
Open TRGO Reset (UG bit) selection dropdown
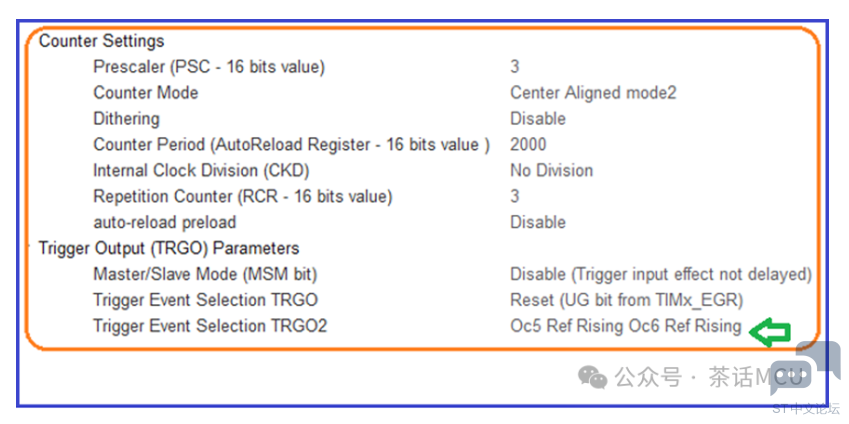point(626,300)
